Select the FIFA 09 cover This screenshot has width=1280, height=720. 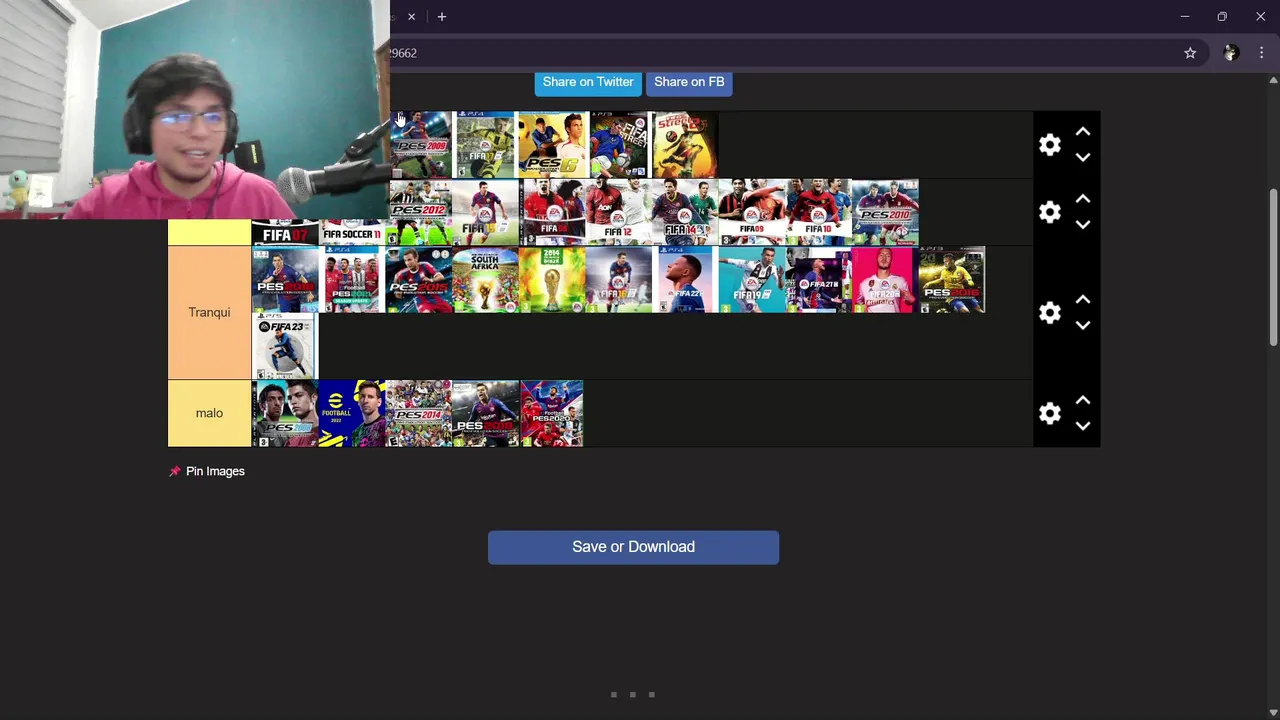point(752,212)
